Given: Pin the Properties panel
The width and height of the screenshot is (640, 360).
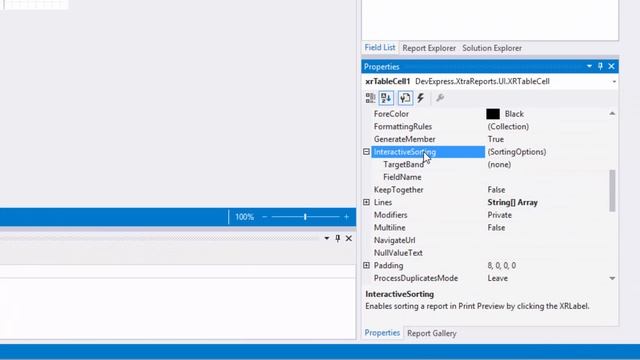Looking at the screenshot, I should point(600,66).
